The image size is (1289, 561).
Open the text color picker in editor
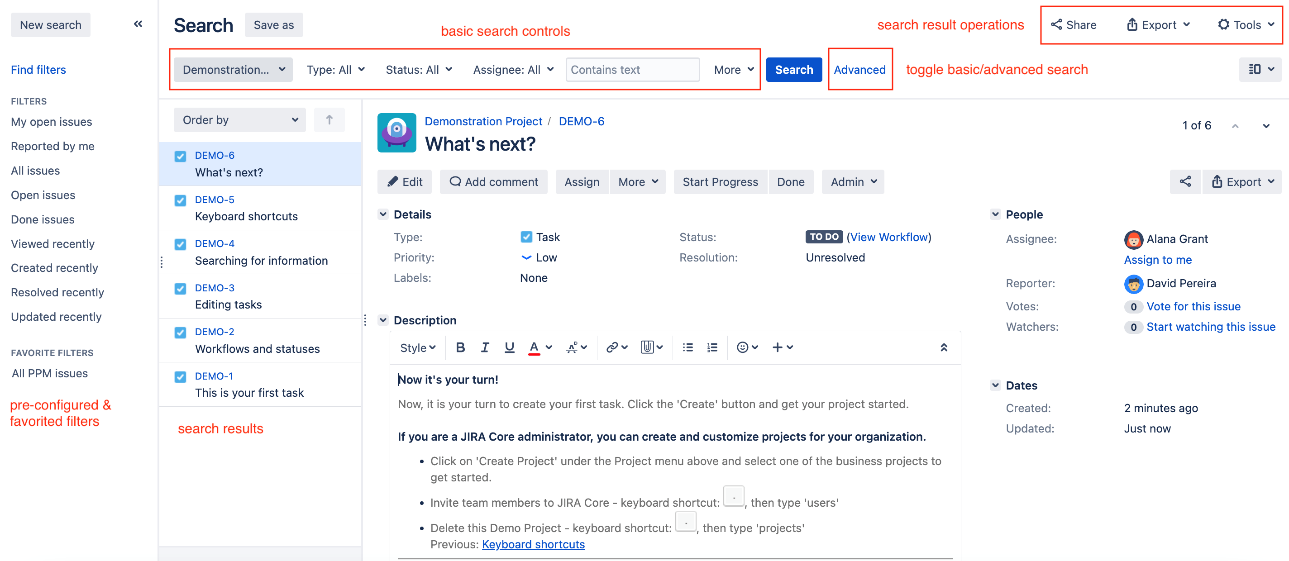coord(540,348)
